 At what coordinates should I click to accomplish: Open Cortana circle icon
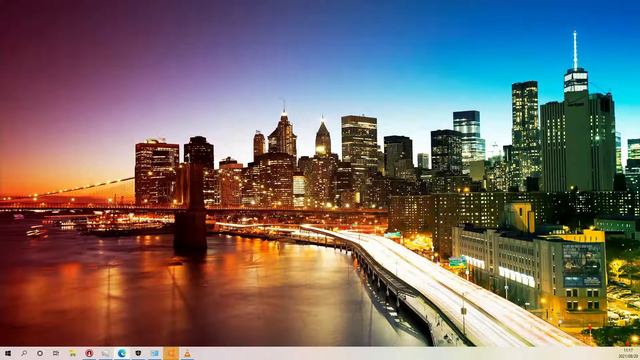coord(40,353)
